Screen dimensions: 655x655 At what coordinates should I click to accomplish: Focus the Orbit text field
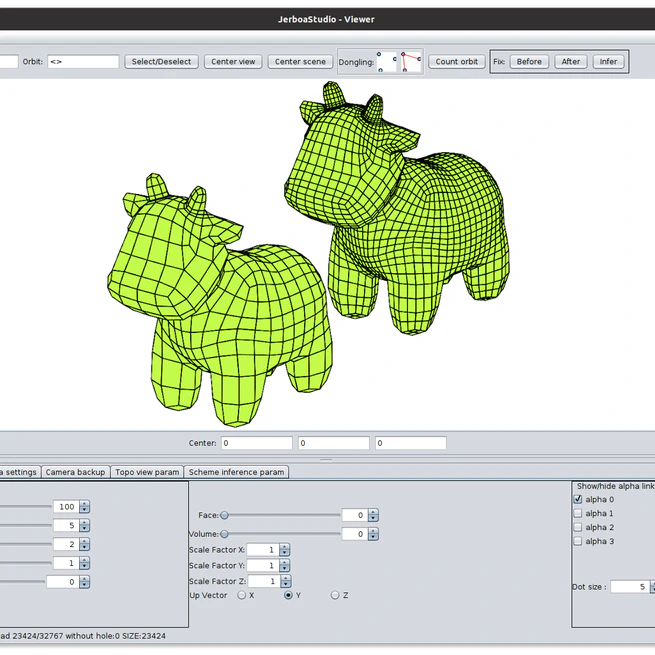tap(83, 61)
